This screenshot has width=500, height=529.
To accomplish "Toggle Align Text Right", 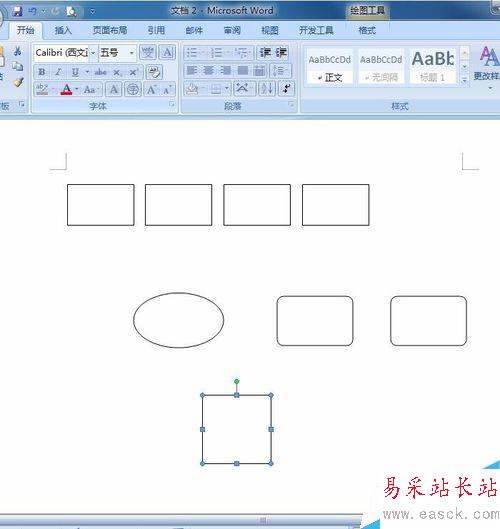I will pyautogui.click(x=226, y=71).
